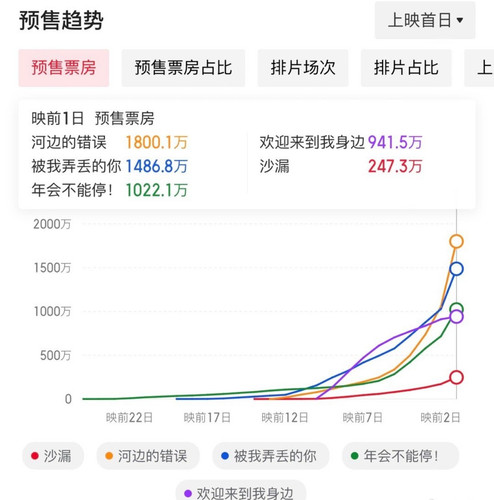Click the 映前7日 axis label
The image size is (494, 500).
pyautogui.click(x=362, y=417)
